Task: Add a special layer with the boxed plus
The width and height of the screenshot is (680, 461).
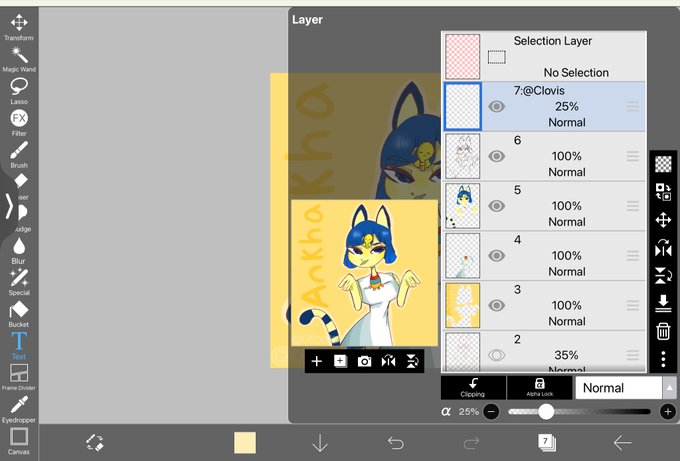Action: pyautogui.click(x=340, y=361)
